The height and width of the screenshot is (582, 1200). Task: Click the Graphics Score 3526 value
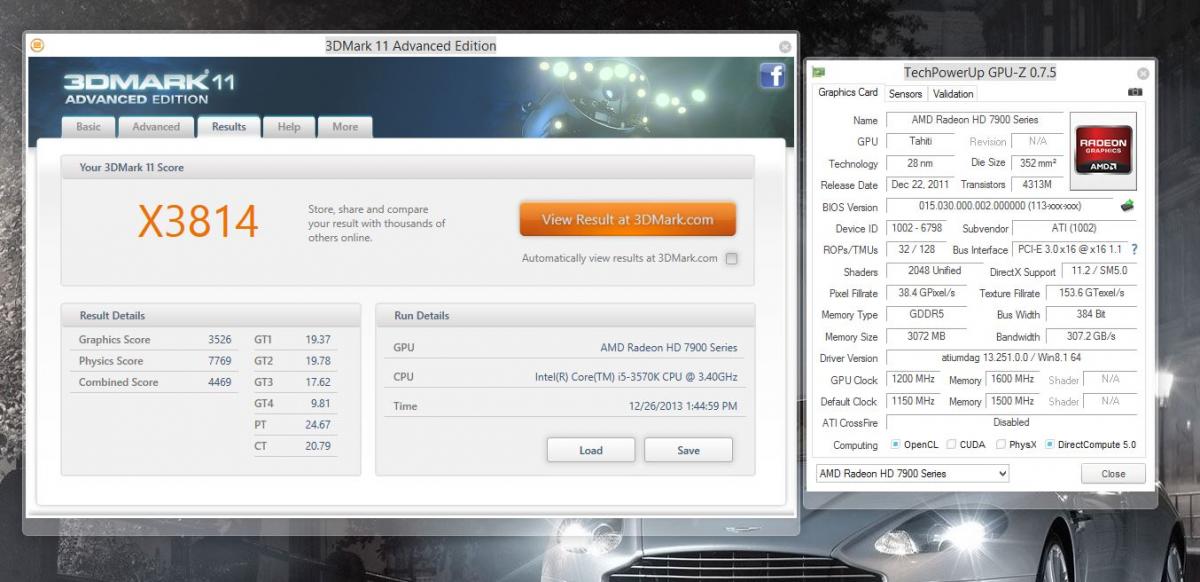[219, 340]
